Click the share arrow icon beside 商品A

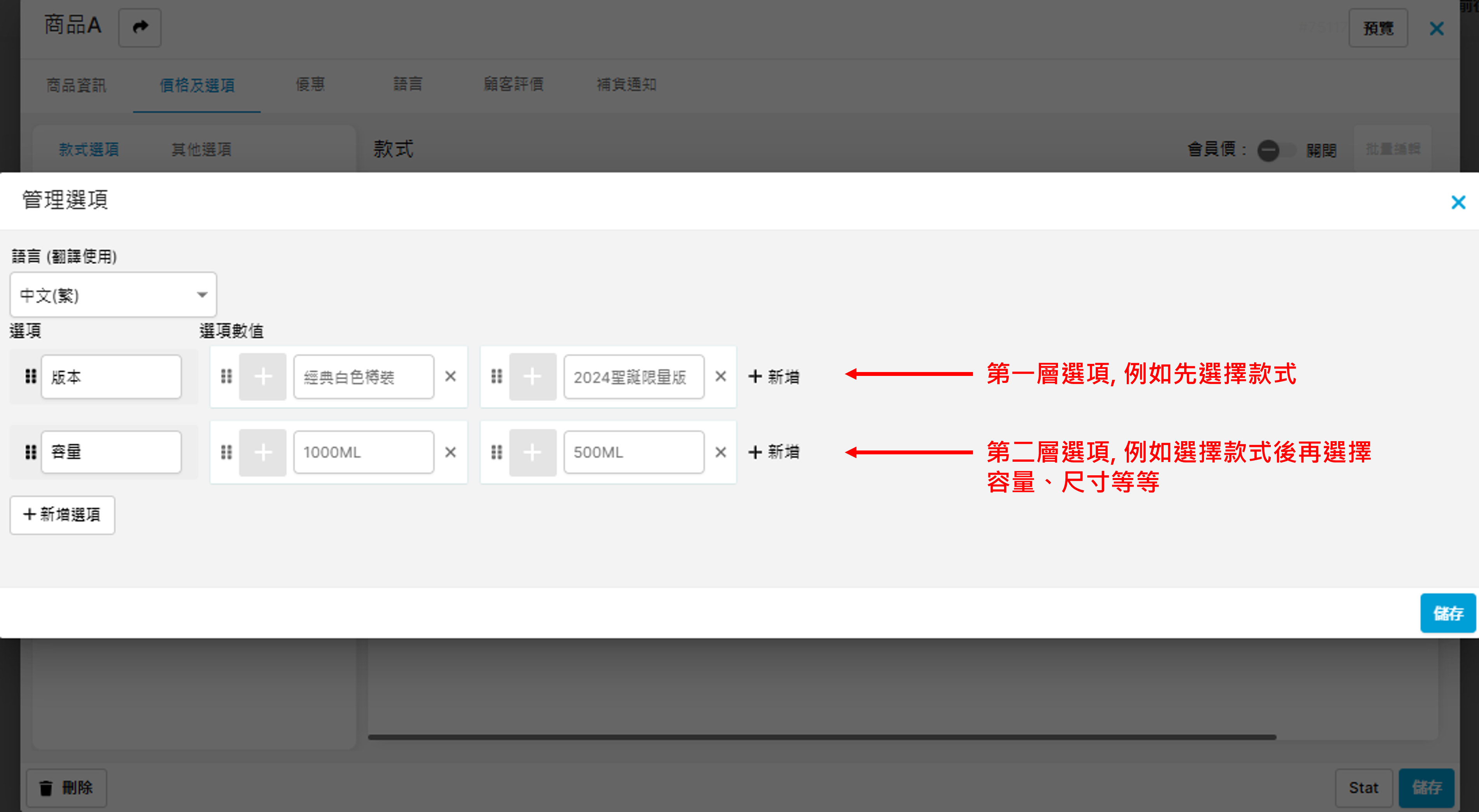point(139,27)
